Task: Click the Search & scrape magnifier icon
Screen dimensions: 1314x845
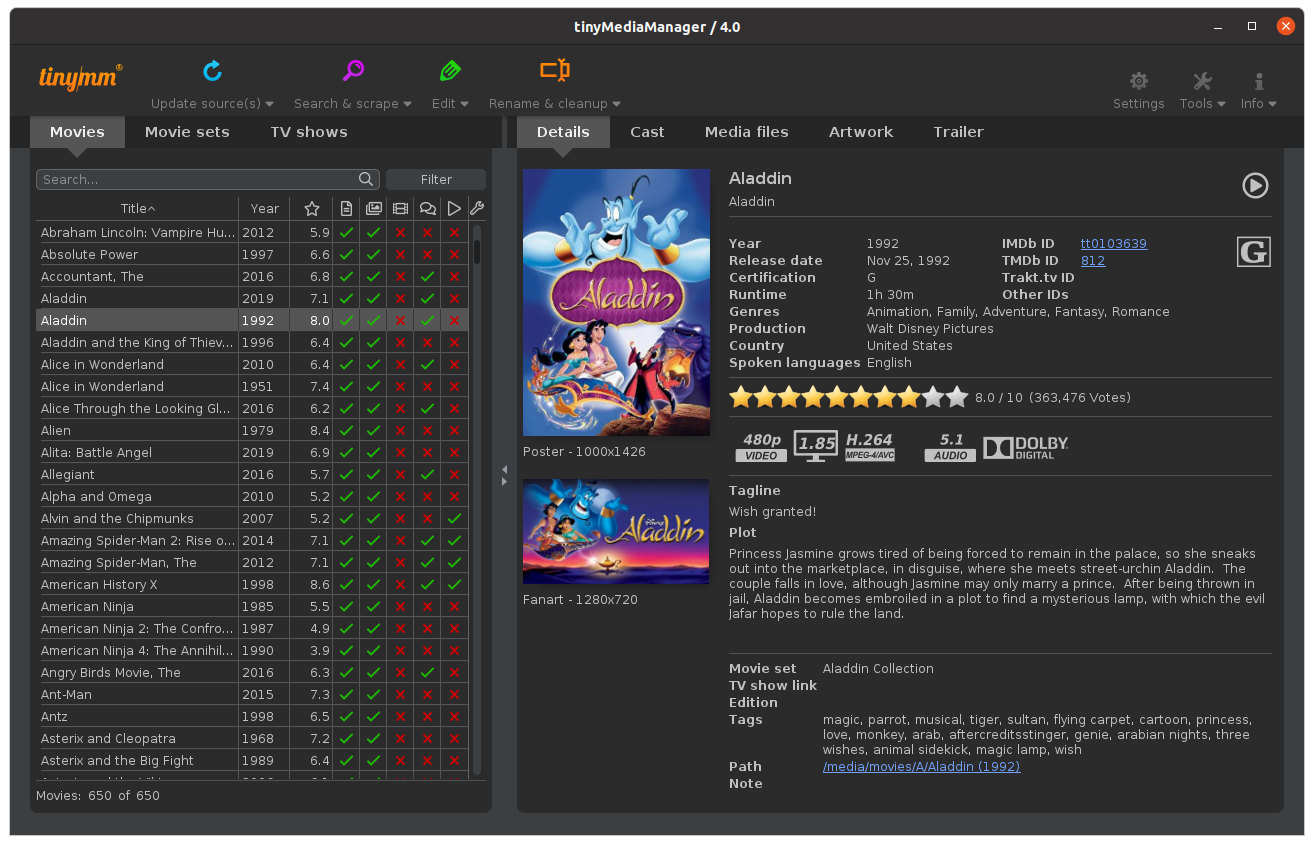Action: click(x=353, y=71)
